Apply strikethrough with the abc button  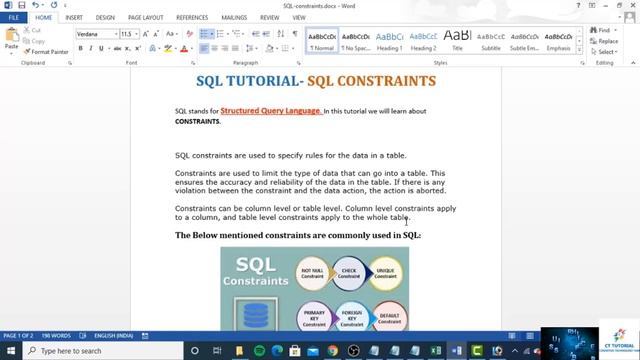click(x=117, y=49)
